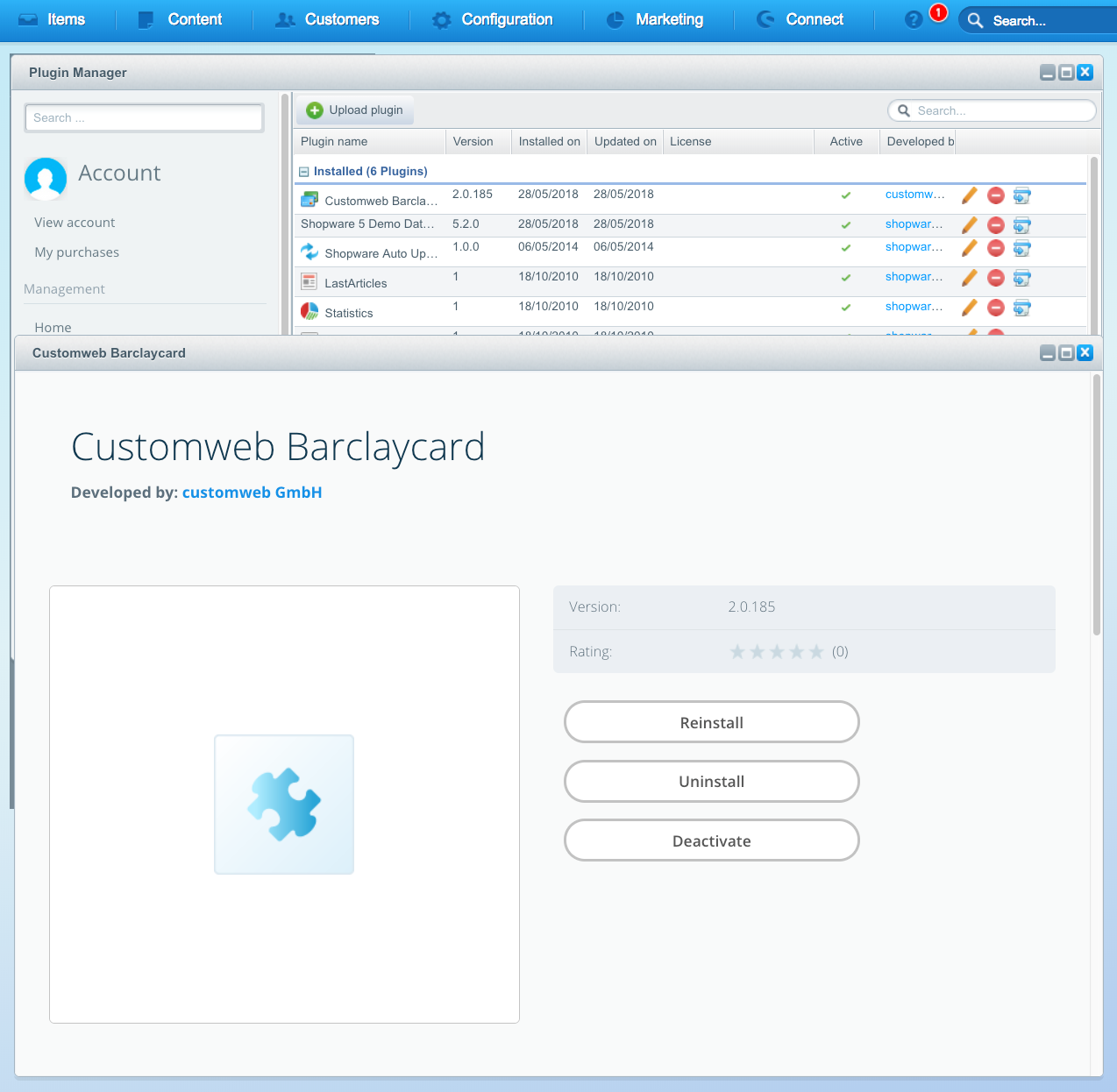Edit the Customweb Barclaycard plugin via pencil icon
This screenshot has height=1092, width=1117.
point(969,195)
